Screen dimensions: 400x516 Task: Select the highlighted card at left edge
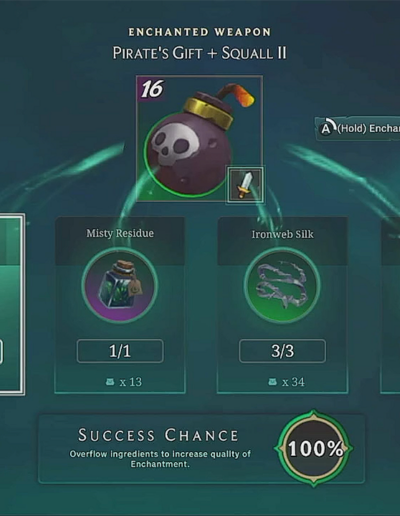click(x=12, y=305)
